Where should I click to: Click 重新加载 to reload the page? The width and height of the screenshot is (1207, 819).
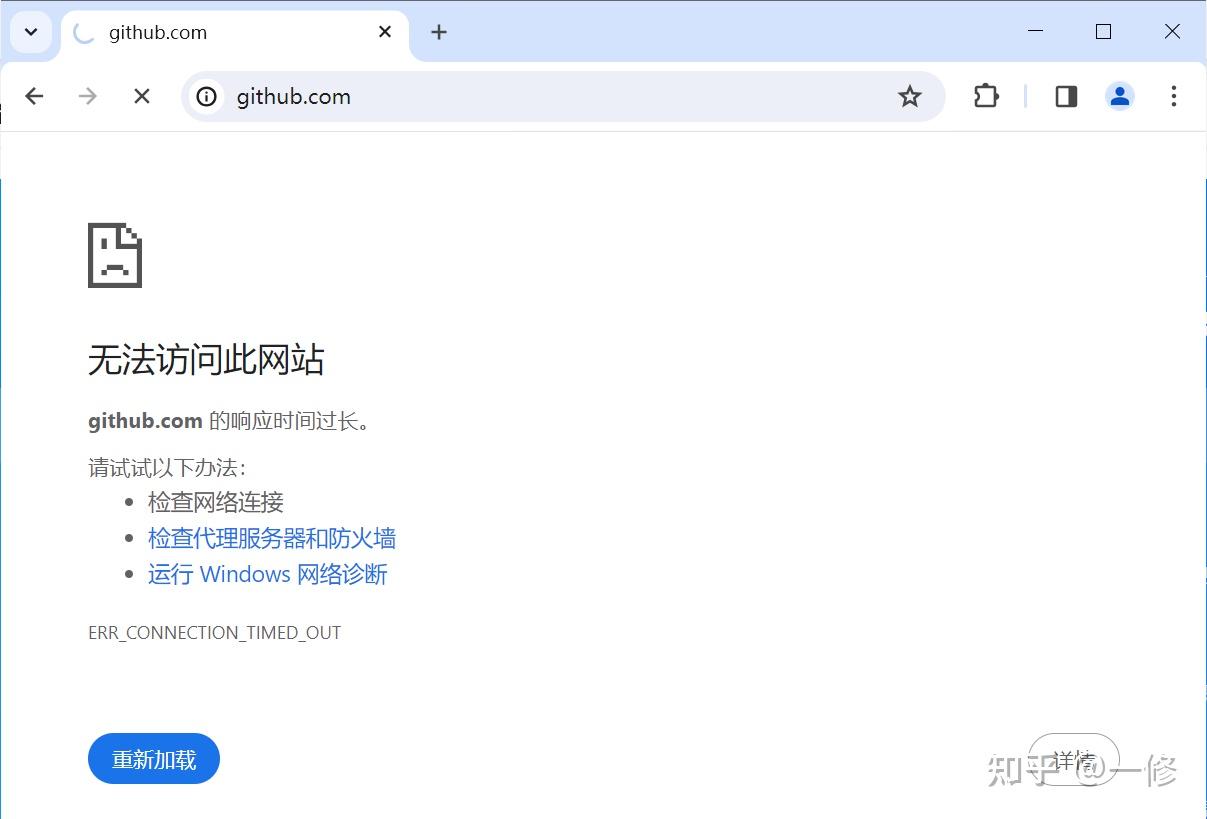[x=153, y=758]
